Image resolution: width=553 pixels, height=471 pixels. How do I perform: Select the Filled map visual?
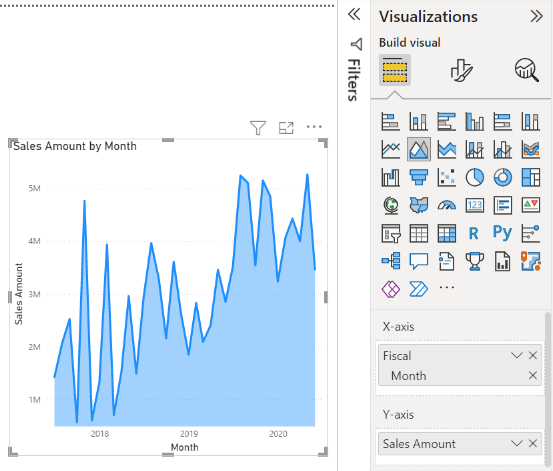[419, 205]
